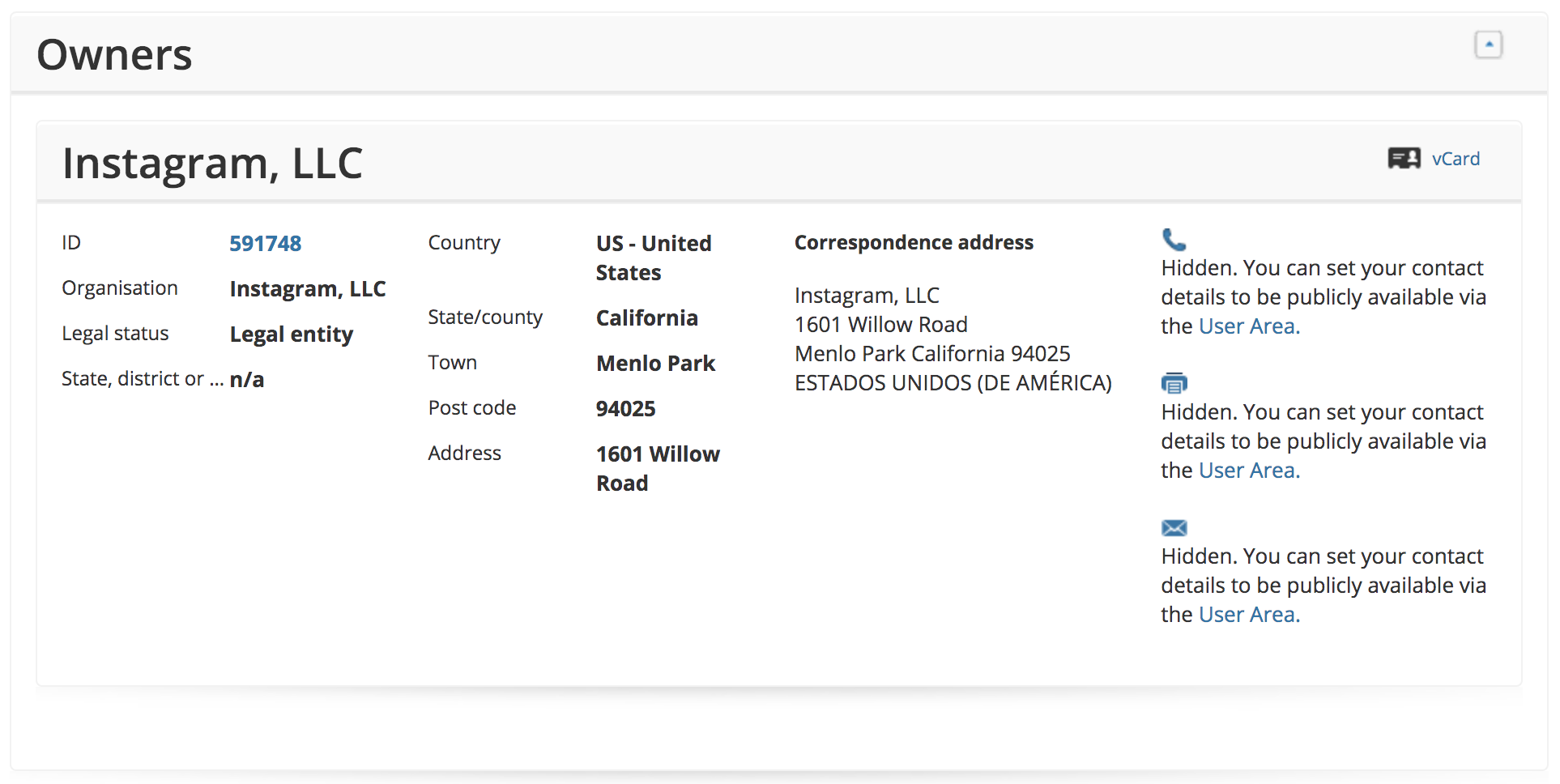Screen dimensions: 1560x784
Task: Open owner ID 591748
Action: click(265, 243)
